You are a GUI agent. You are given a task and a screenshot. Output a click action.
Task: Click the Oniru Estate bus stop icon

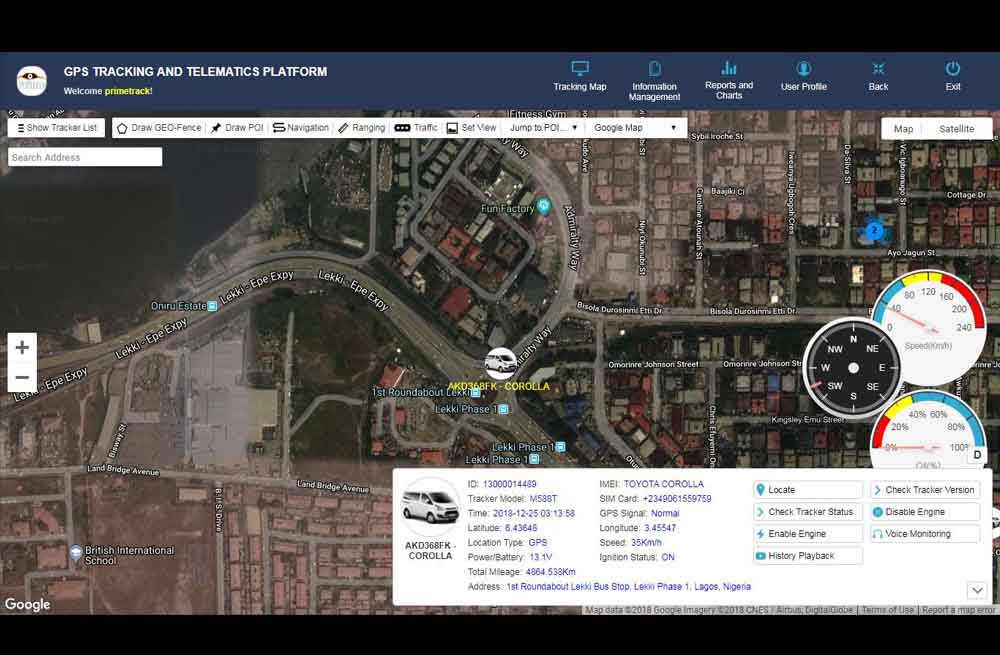212,306
